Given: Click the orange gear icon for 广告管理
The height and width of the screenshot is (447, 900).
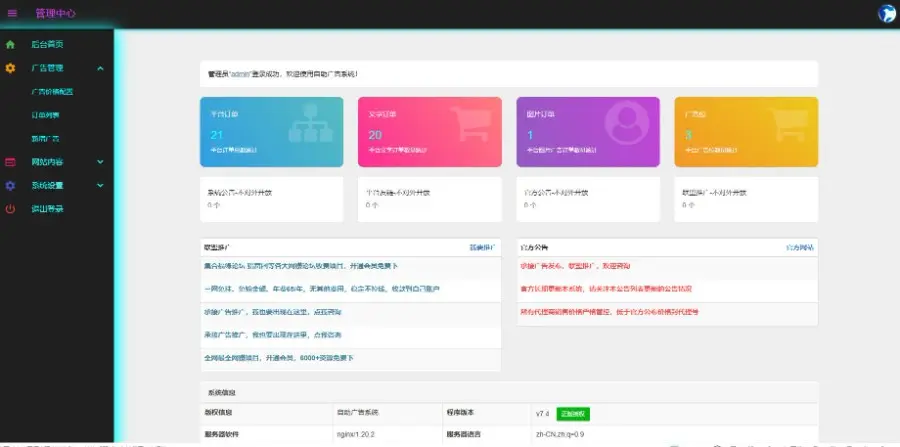Looking at the screenshot, I should coord(10,68).
